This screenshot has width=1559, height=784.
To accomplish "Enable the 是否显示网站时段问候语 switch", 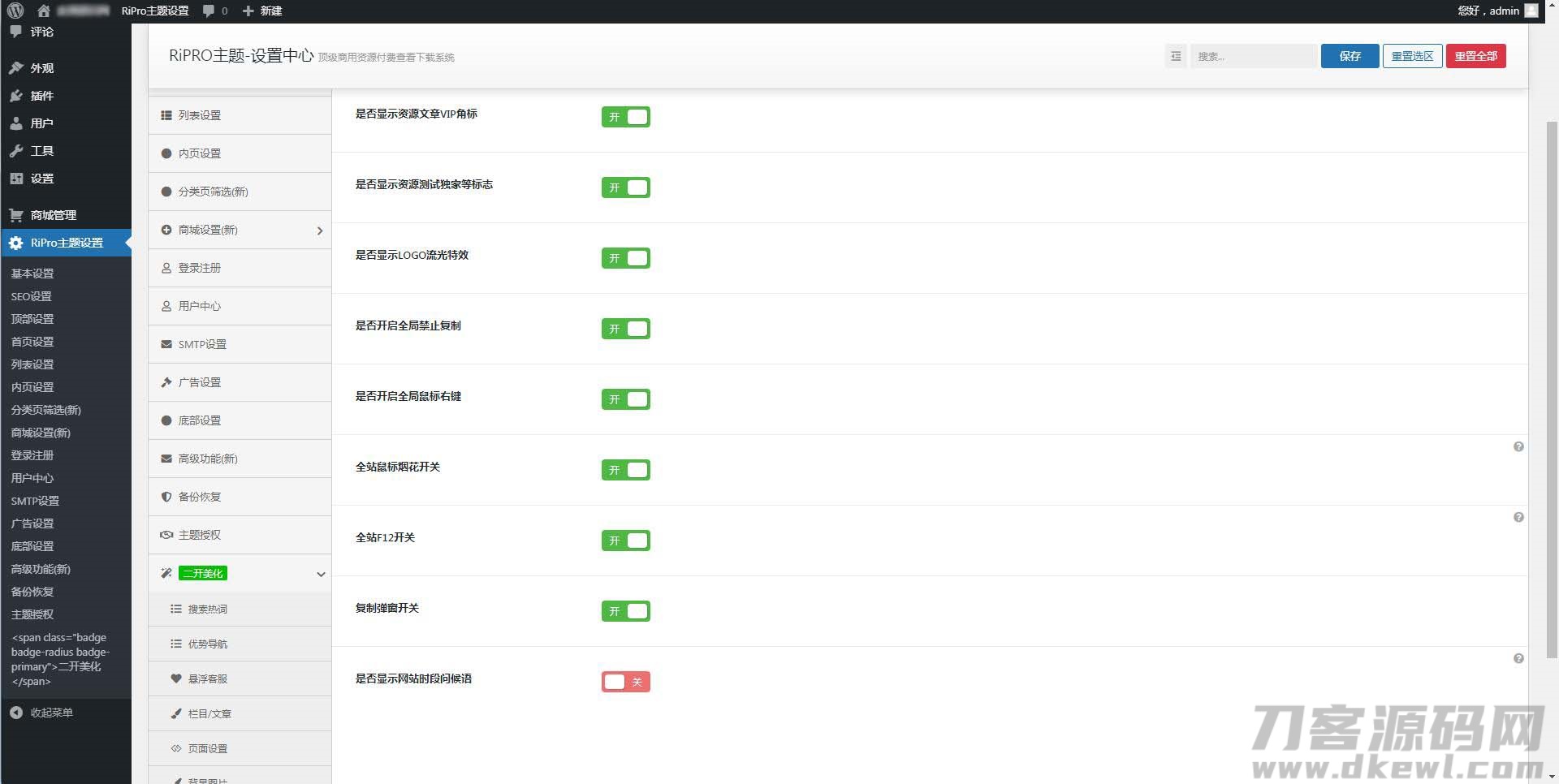I will click(x=625, y=682).
